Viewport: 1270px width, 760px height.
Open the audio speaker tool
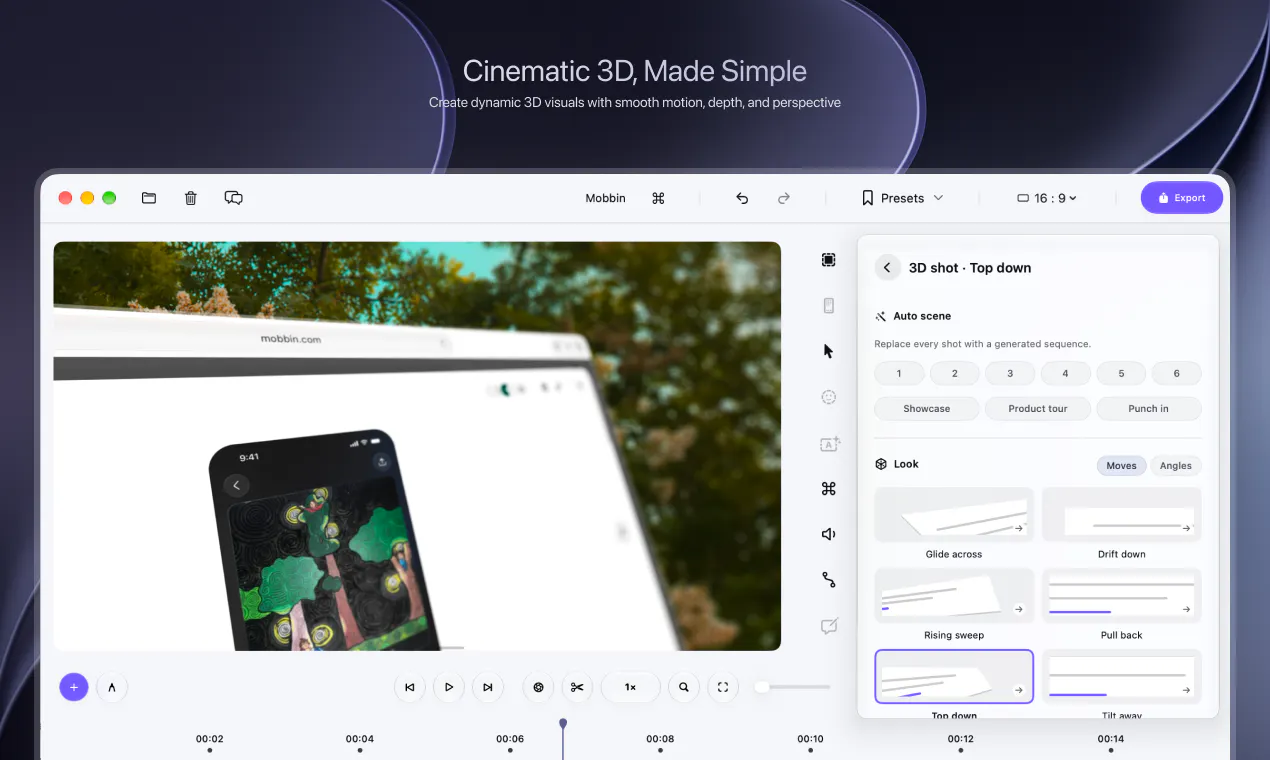[829, 534]
